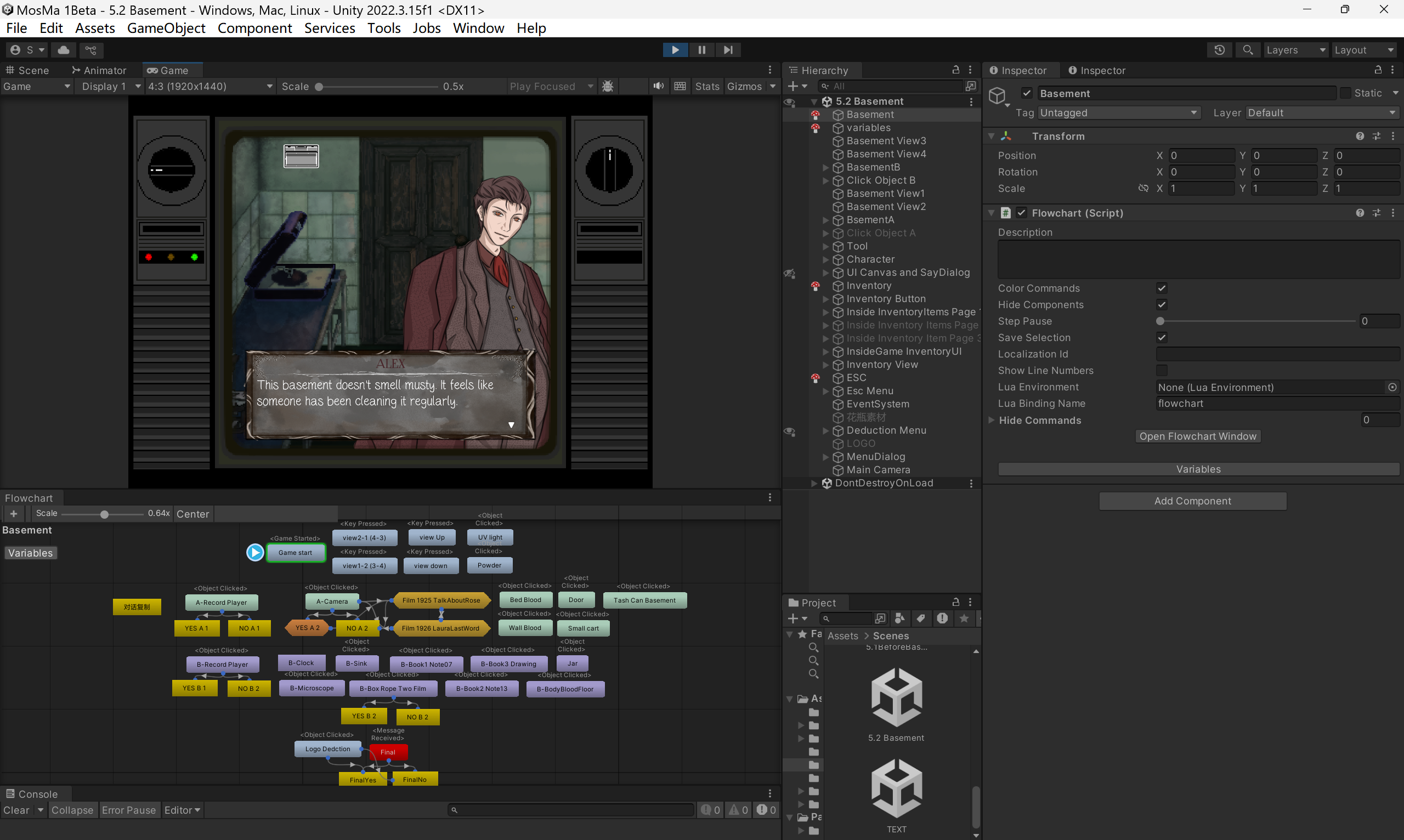Open the Display 1 dropdown
This screenshot has height=840, width=1404.
pyautogui.click(x=111, y=86)
